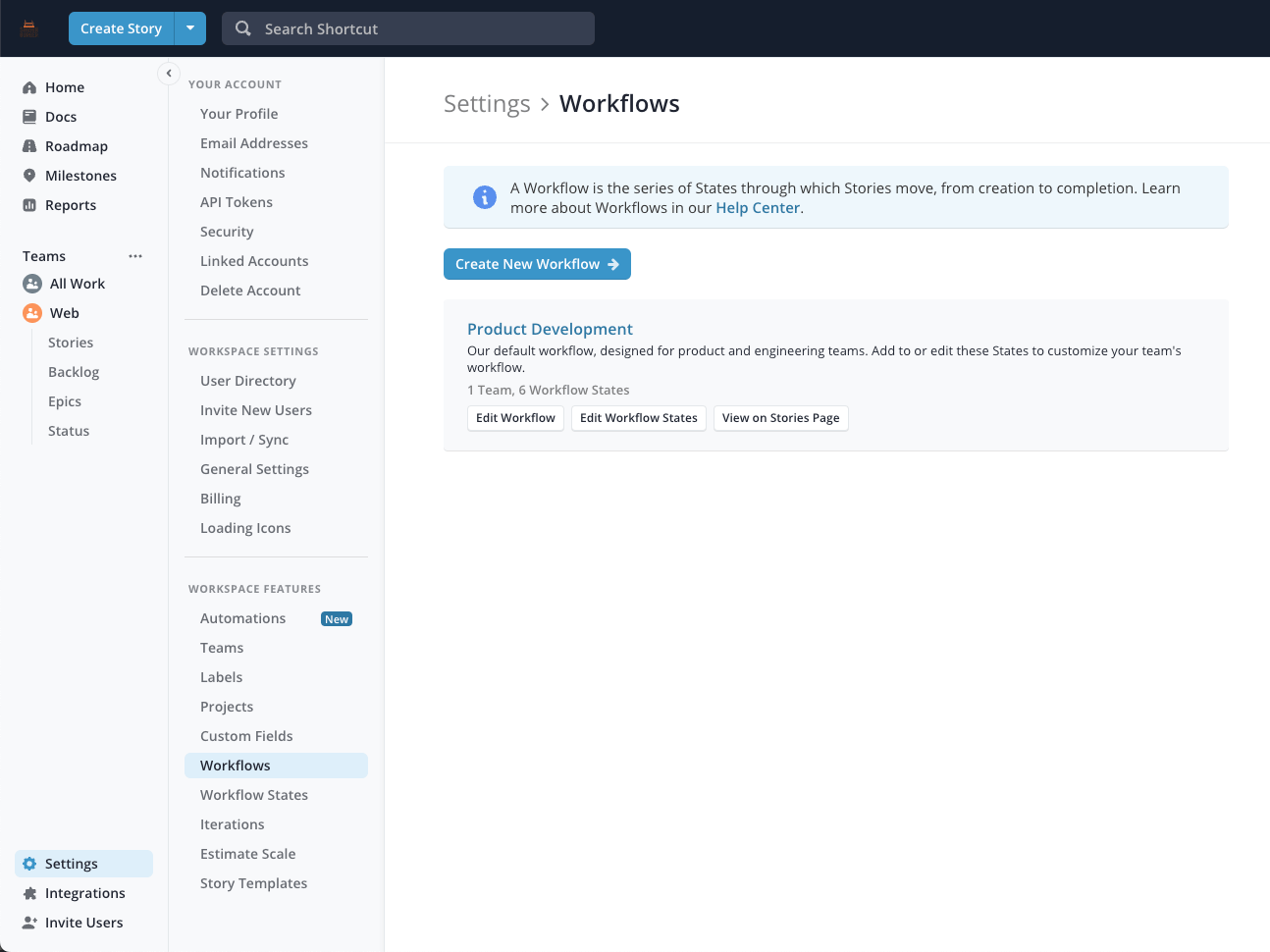Select API Tokens in account settings
Image resolution: width=1270 pixels, height=952 pixels.
tap(237, 202)
